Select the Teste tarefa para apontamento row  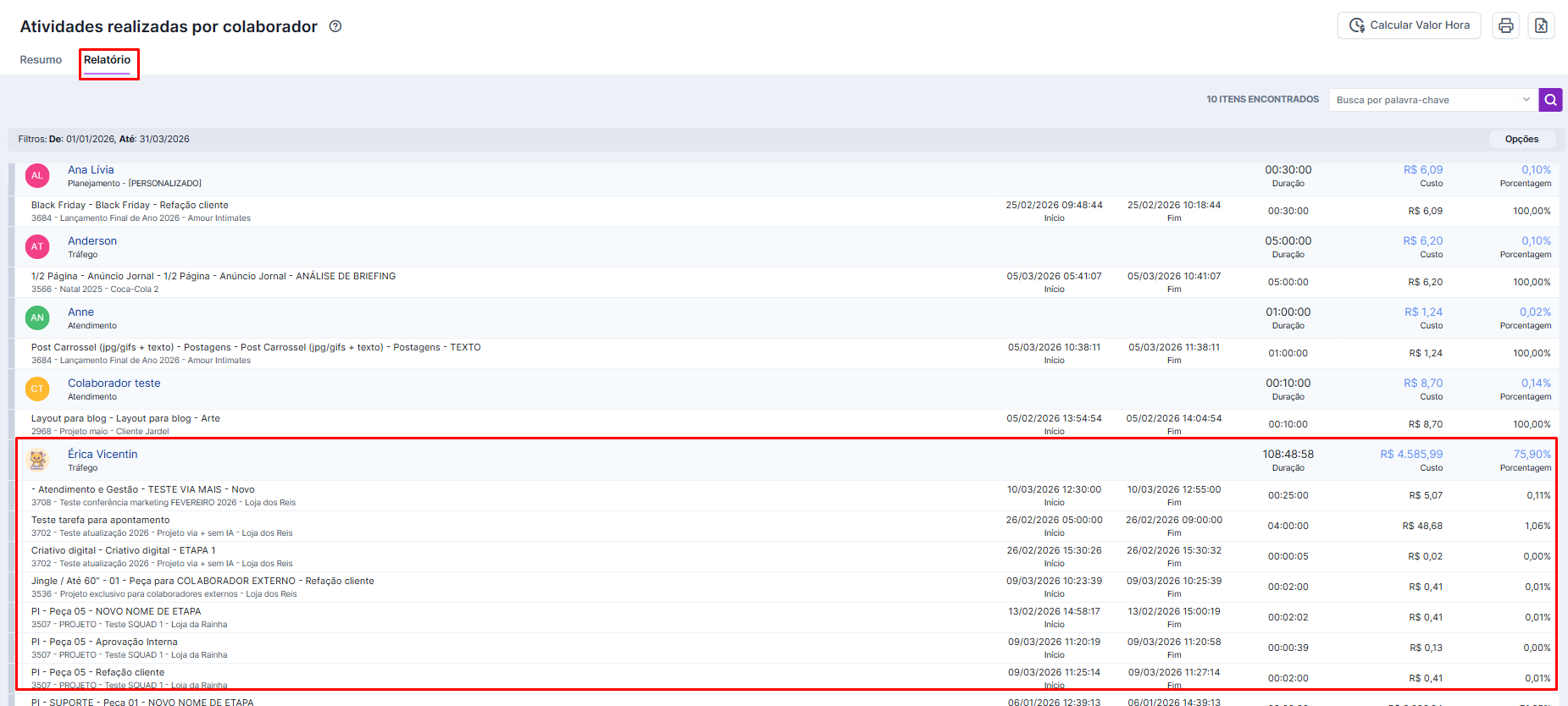coord(101,521)
